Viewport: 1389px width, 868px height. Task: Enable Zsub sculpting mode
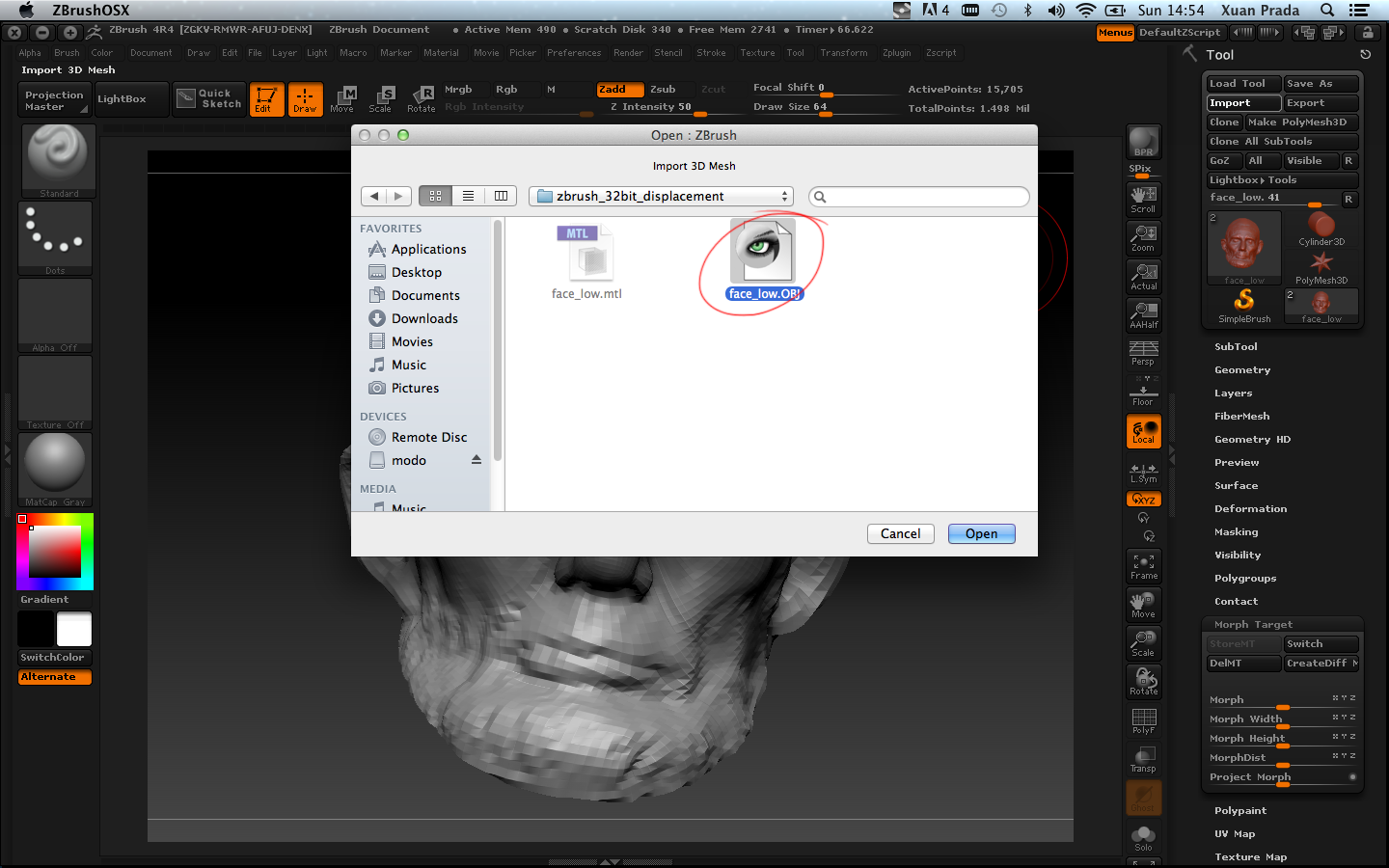point(663,89)
